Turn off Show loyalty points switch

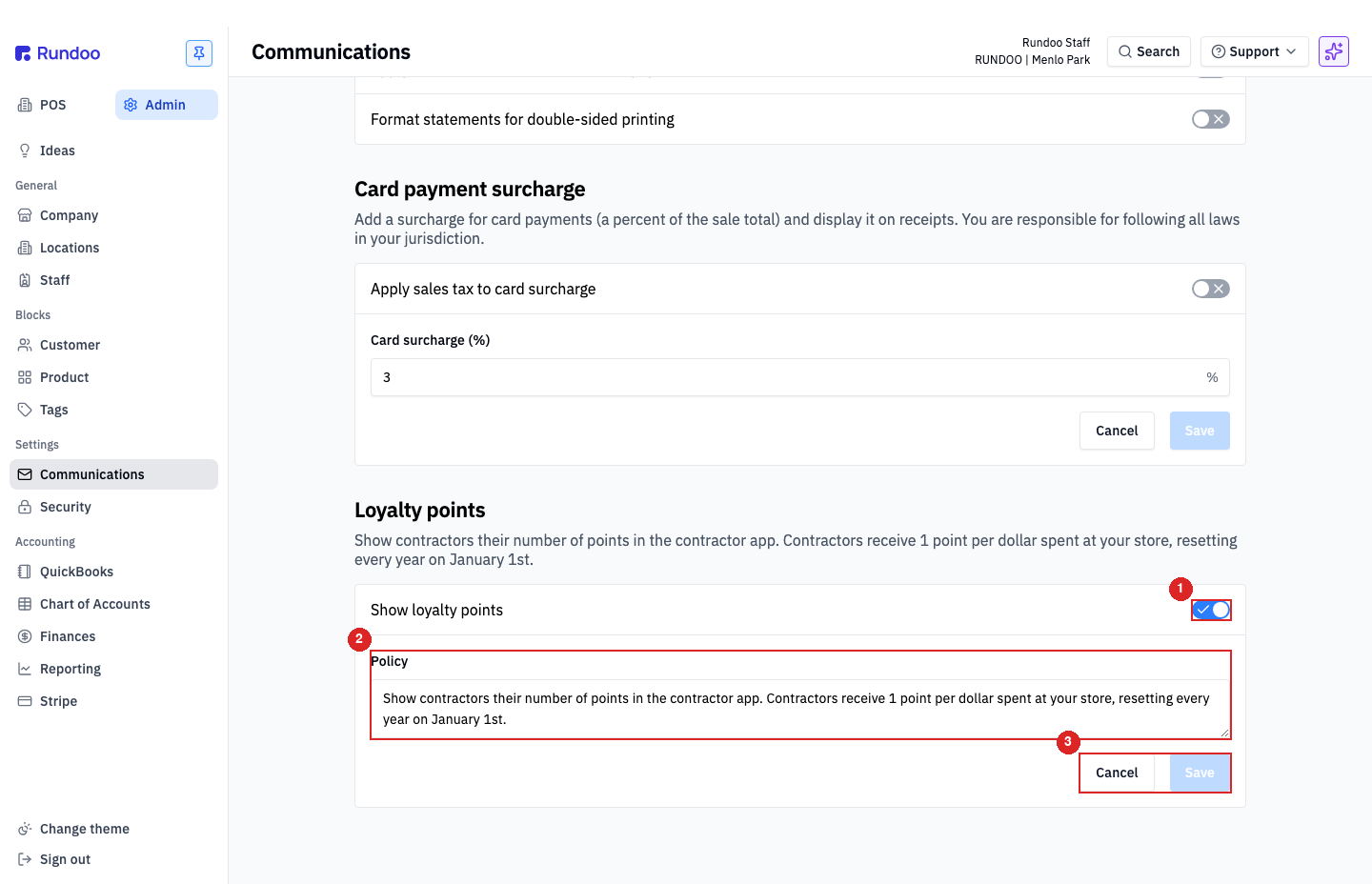1212,610
